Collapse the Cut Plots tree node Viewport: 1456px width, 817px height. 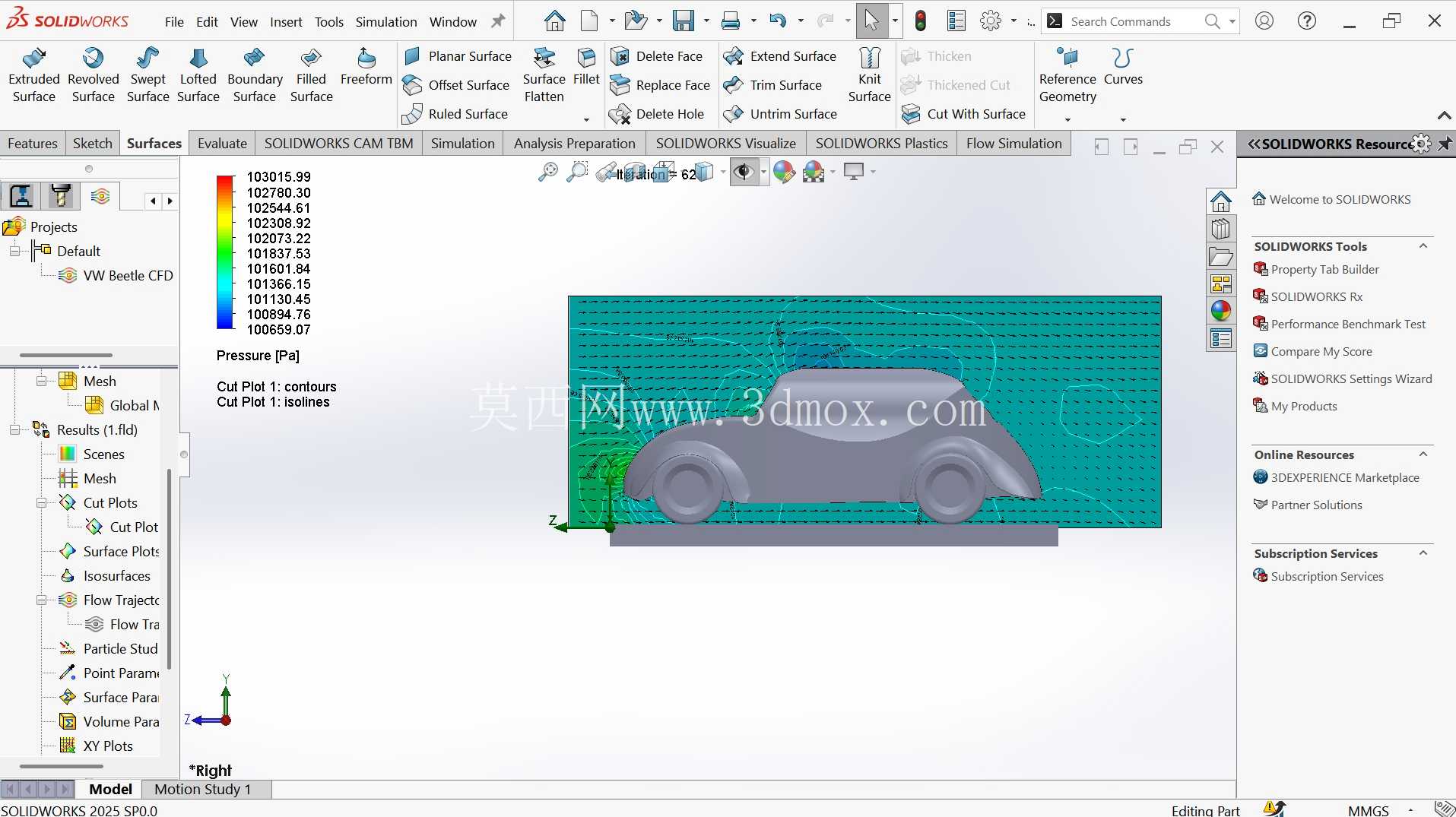pyautogui.click(x=41, y=502)
